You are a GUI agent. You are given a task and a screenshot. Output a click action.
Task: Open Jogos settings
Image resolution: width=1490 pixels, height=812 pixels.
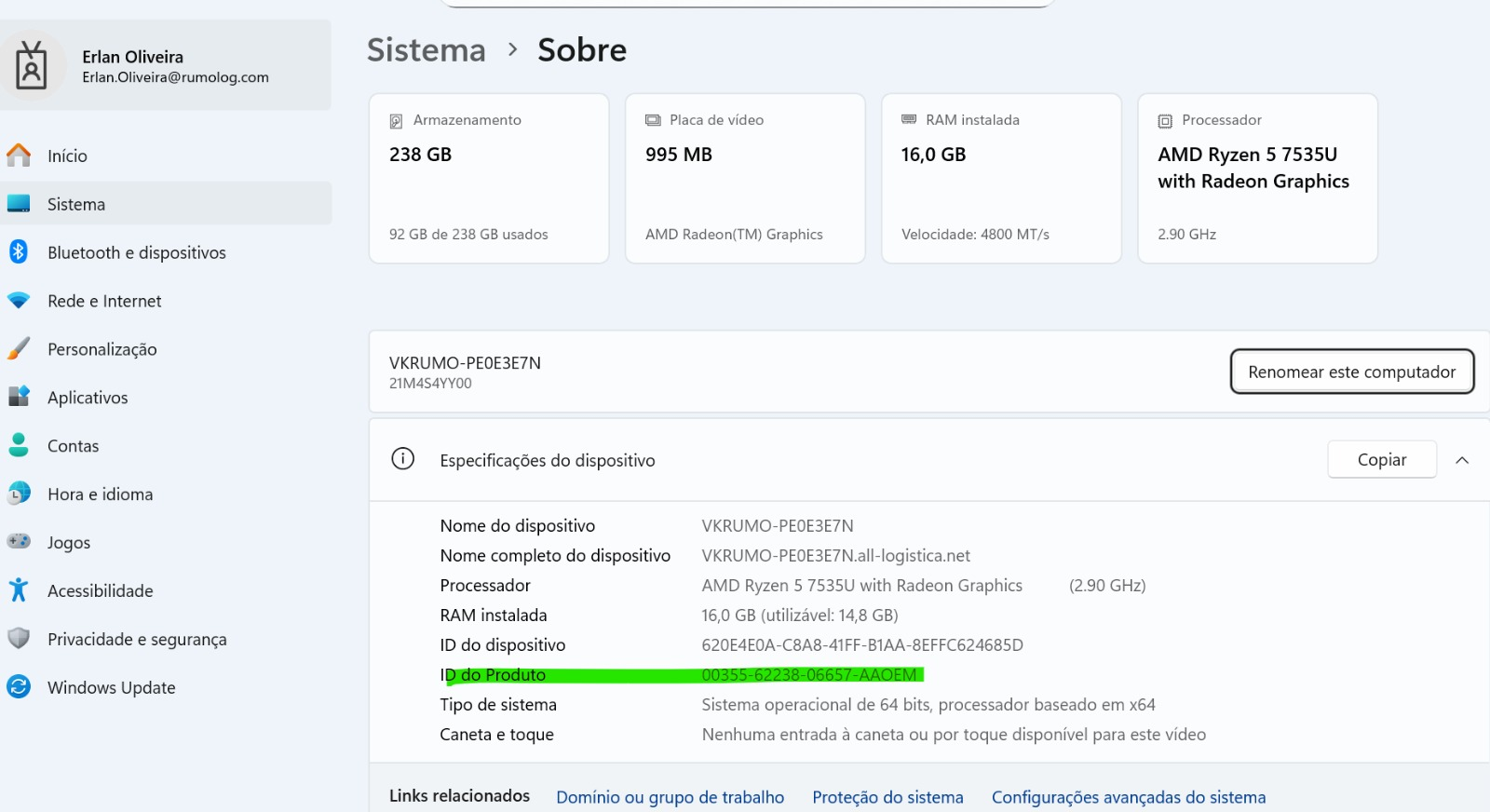(x=166, y=543)
